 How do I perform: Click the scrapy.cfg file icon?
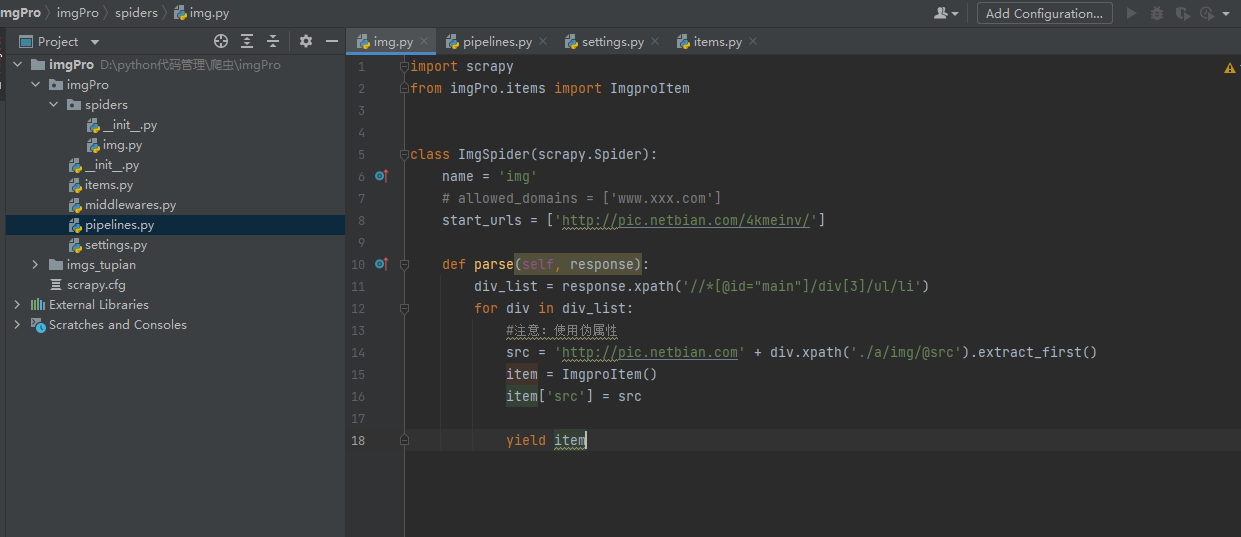57,285
